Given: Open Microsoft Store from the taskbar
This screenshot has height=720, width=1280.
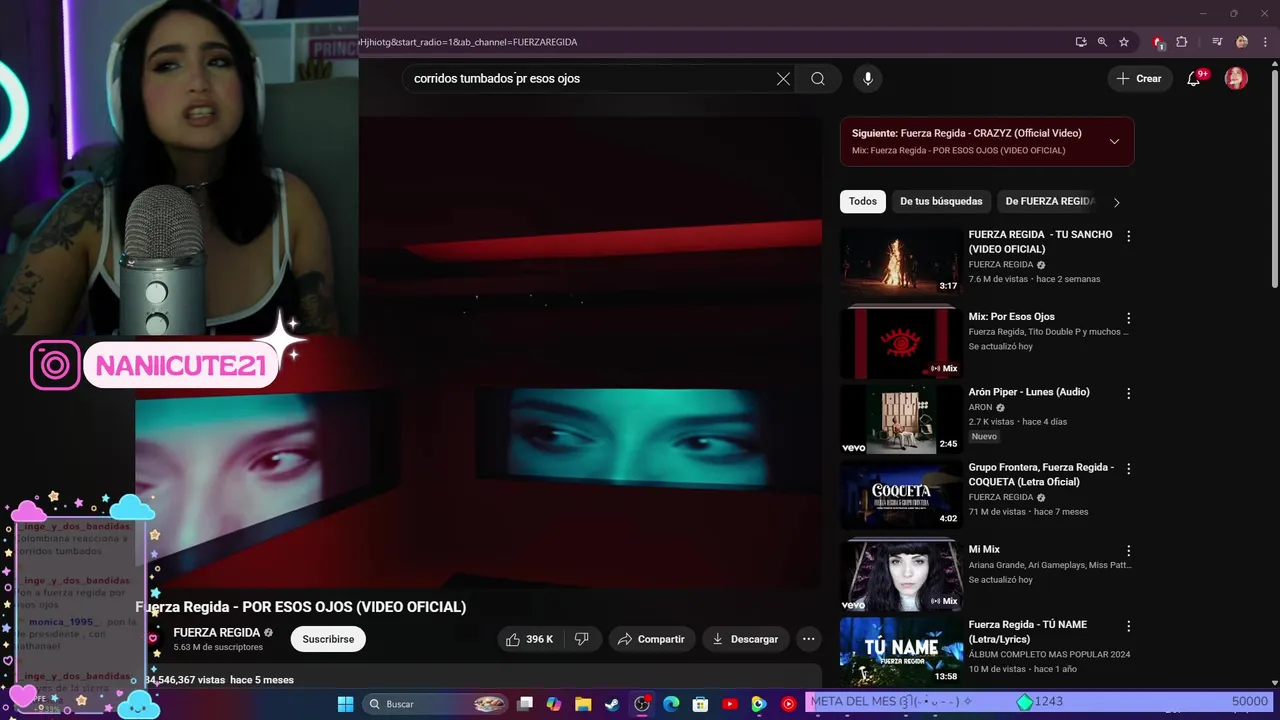Looking at the screenshot, I should (x=700, y=704).
